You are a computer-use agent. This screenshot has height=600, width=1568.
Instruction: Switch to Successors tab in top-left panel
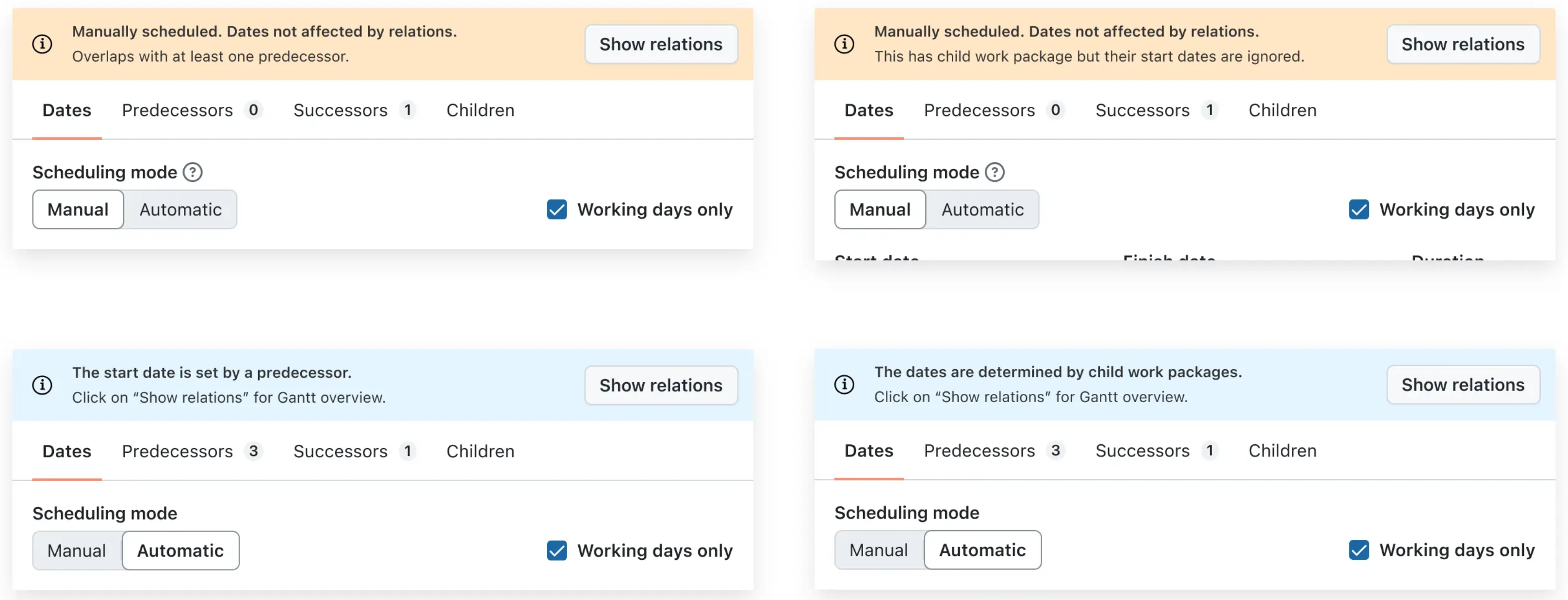point(342,110)
